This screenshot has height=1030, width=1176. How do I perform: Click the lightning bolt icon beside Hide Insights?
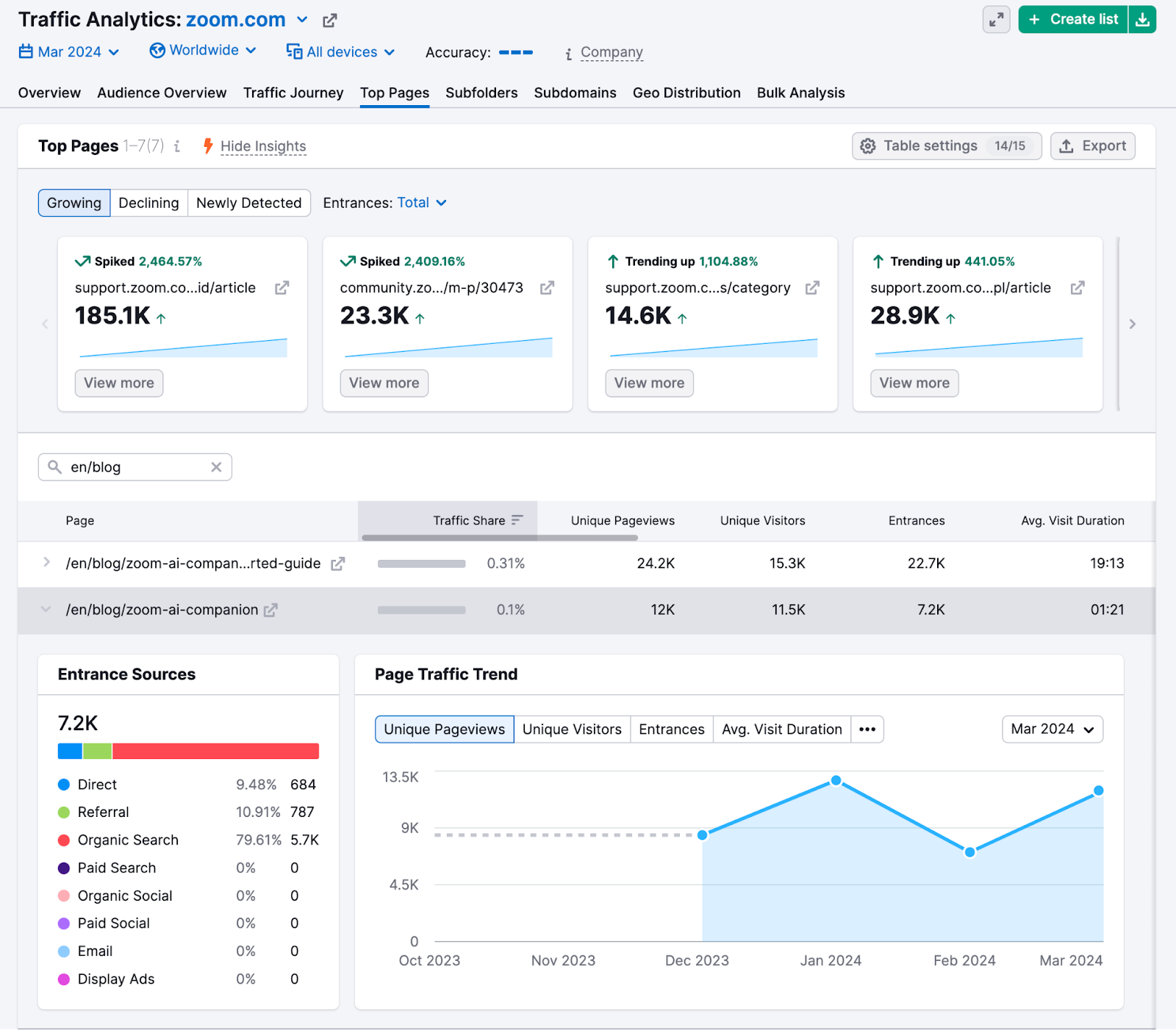tap(208, 145)
